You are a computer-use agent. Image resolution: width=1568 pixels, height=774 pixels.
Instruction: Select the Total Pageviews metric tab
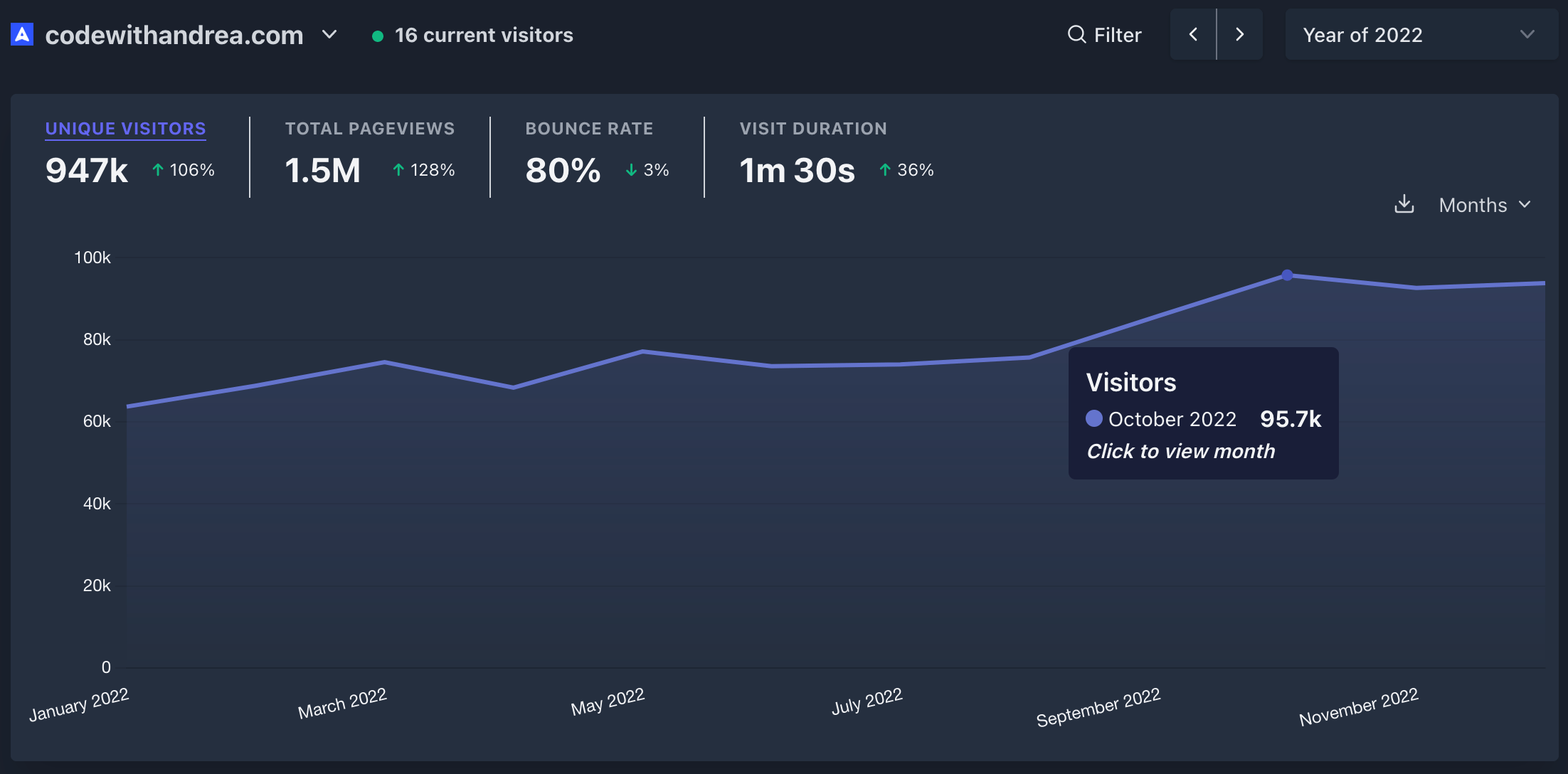pos(370,129)
